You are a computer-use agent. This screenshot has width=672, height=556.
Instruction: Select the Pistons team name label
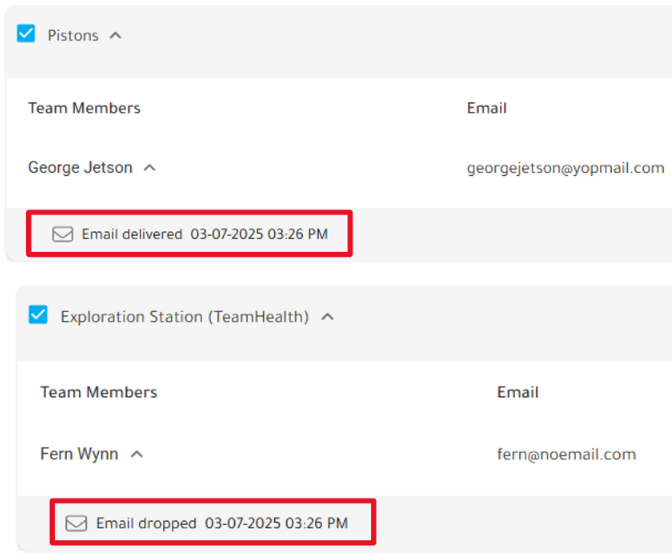tap(73, 36)
